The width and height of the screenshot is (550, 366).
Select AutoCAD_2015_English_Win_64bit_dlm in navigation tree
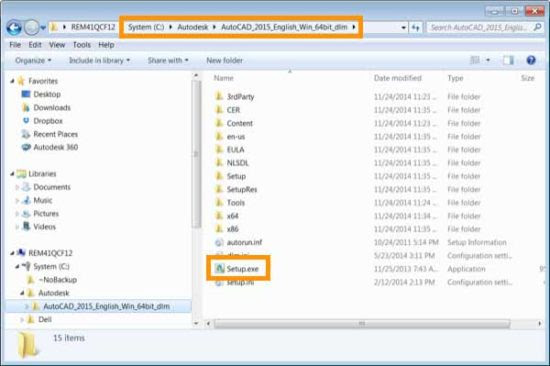point(106,306)
